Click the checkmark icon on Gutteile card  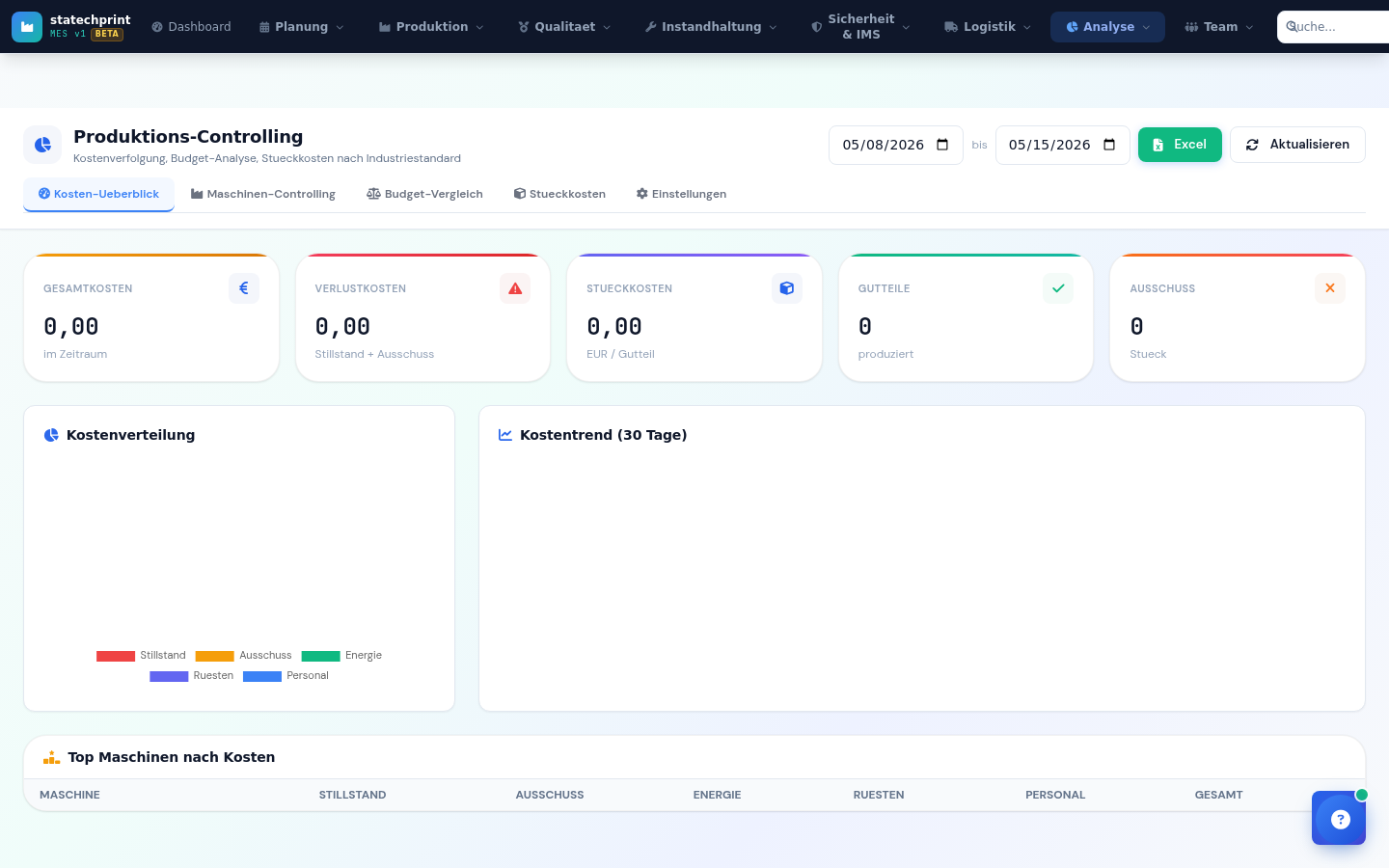[1058, 288]
